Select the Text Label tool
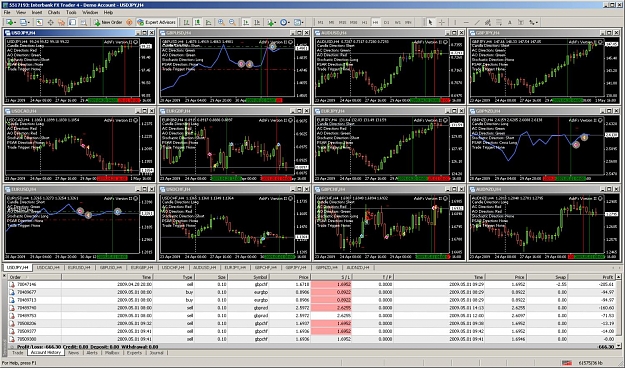 (x=521, y=22)
